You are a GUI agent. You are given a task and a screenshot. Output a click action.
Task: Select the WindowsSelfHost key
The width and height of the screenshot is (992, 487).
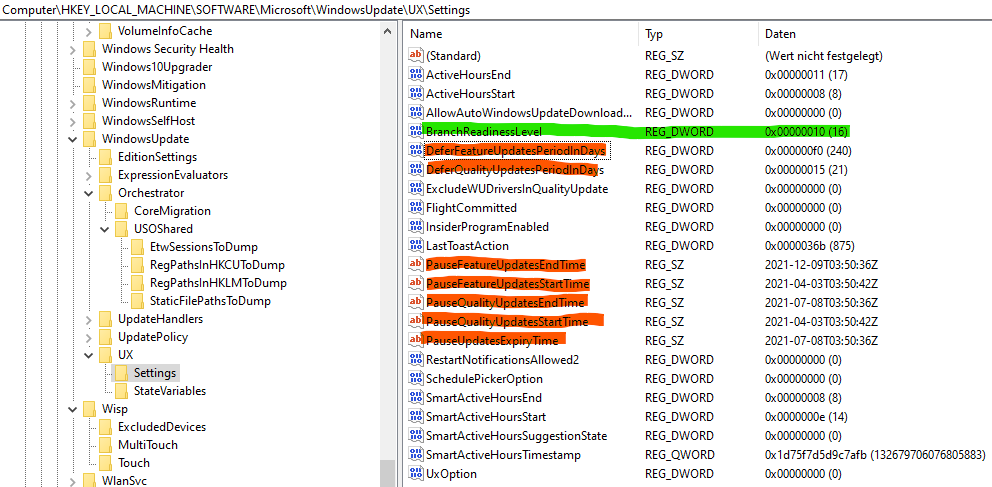tap(148, 121)
